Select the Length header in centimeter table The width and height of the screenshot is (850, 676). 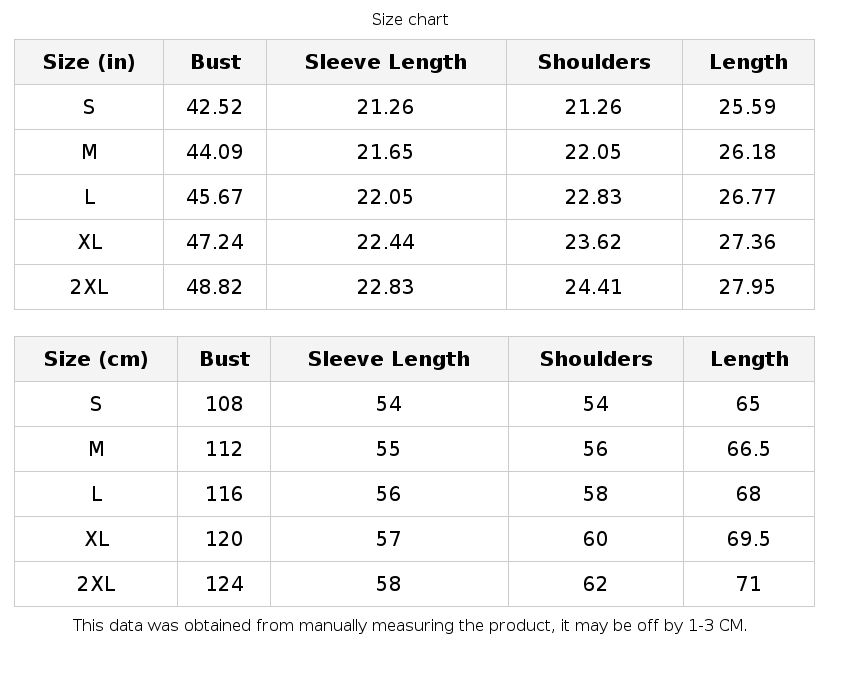749,359
